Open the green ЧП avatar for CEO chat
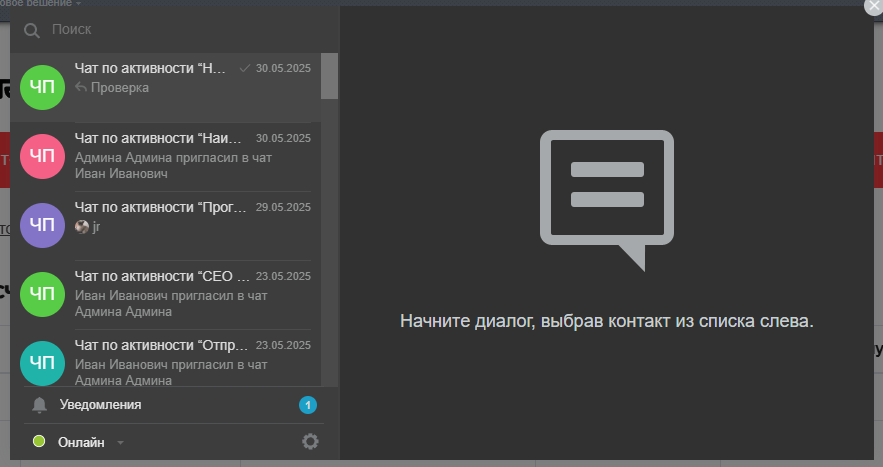The image size is (883, 467). 42,294
